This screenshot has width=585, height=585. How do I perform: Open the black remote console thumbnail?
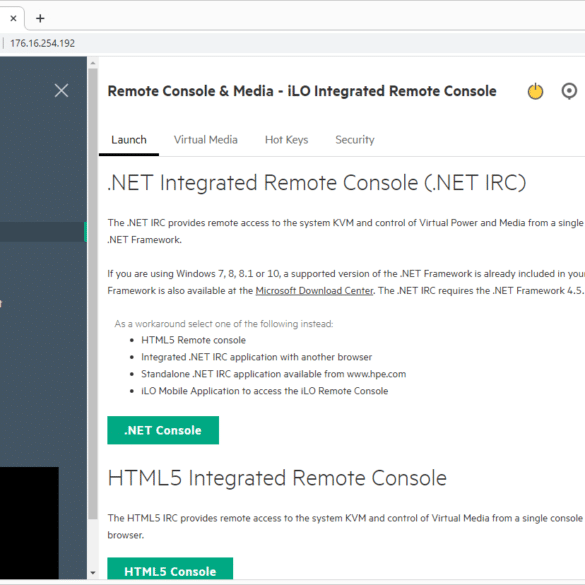pyautogui.click(x=29, y=523)
